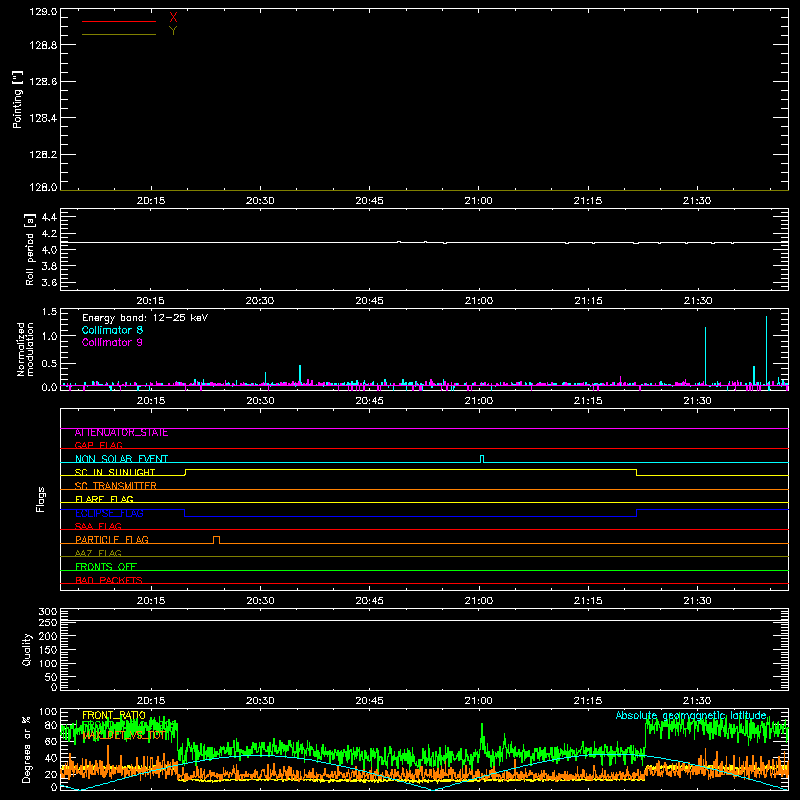Click the red X legend label

pyautogui.click(x=173, y=18)
